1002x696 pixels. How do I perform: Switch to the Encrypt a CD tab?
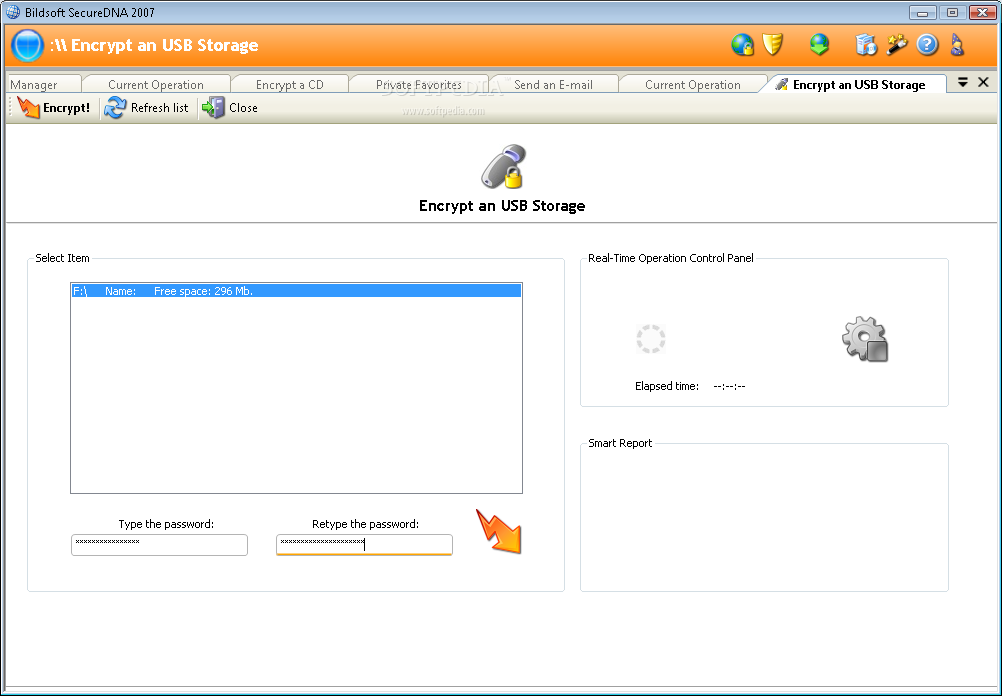click(x=289, y=85)
